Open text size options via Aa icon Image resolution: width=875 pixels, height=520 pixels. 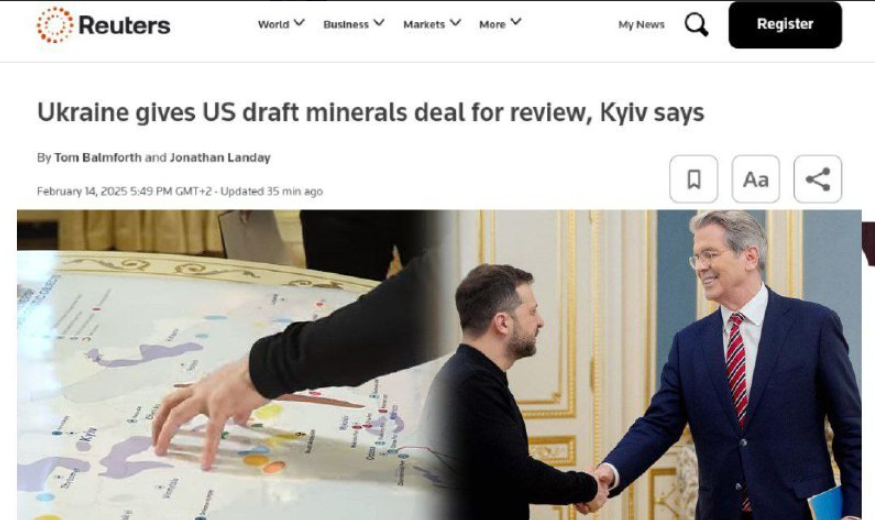coord(756,179)
